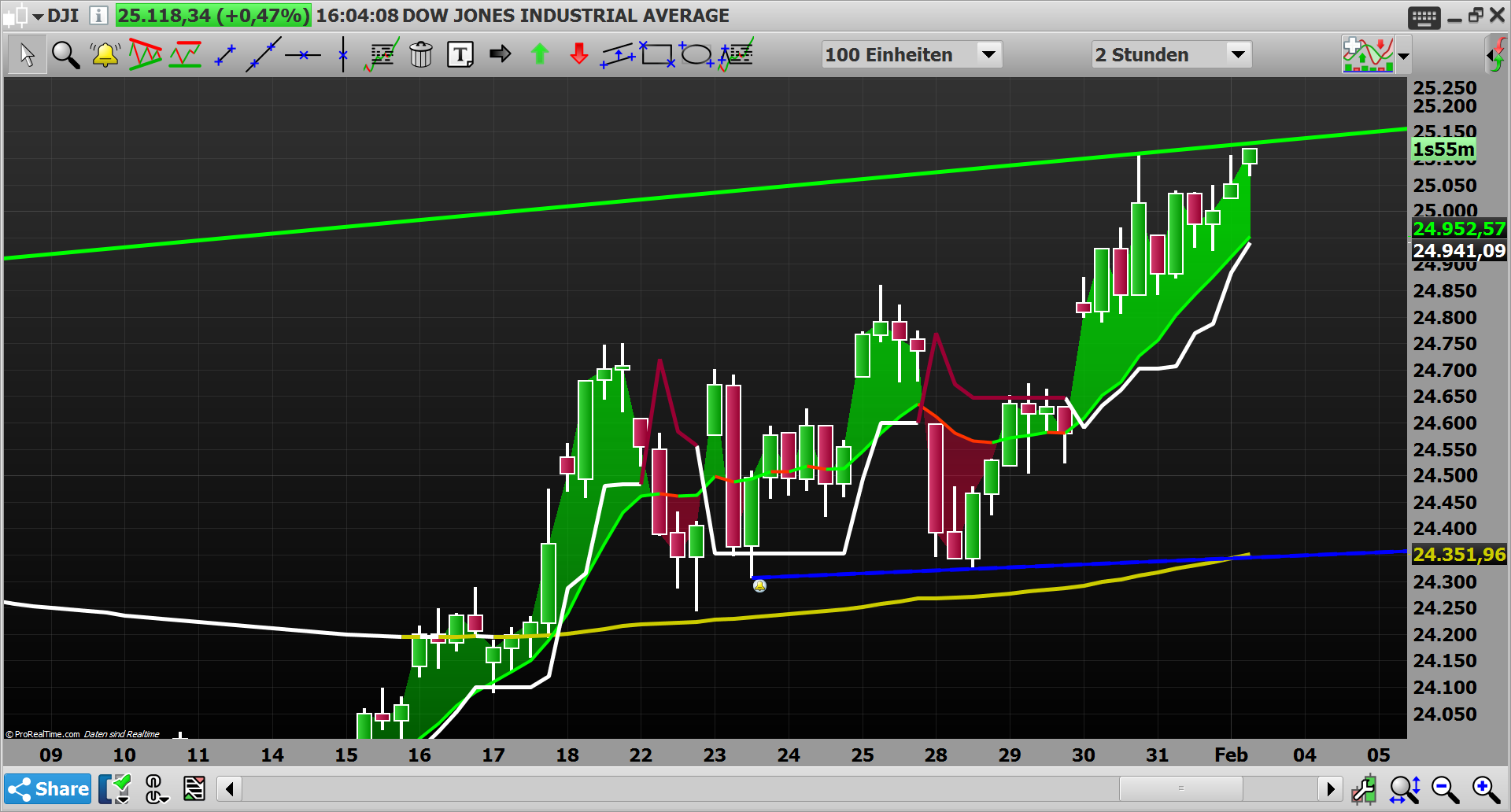Open the dropdown arrow beside DJI
The height and width of the screenshot is (812, 1511).
click(x=38, y=17)
